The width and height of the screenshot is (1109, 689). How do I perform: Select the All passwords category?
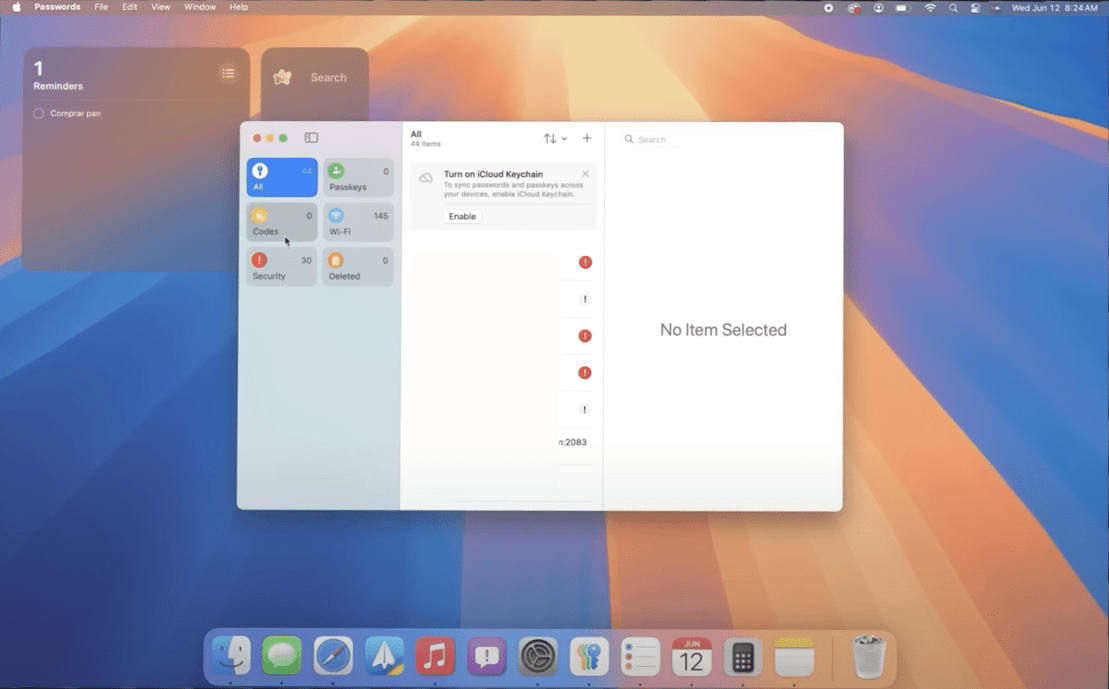281,178
